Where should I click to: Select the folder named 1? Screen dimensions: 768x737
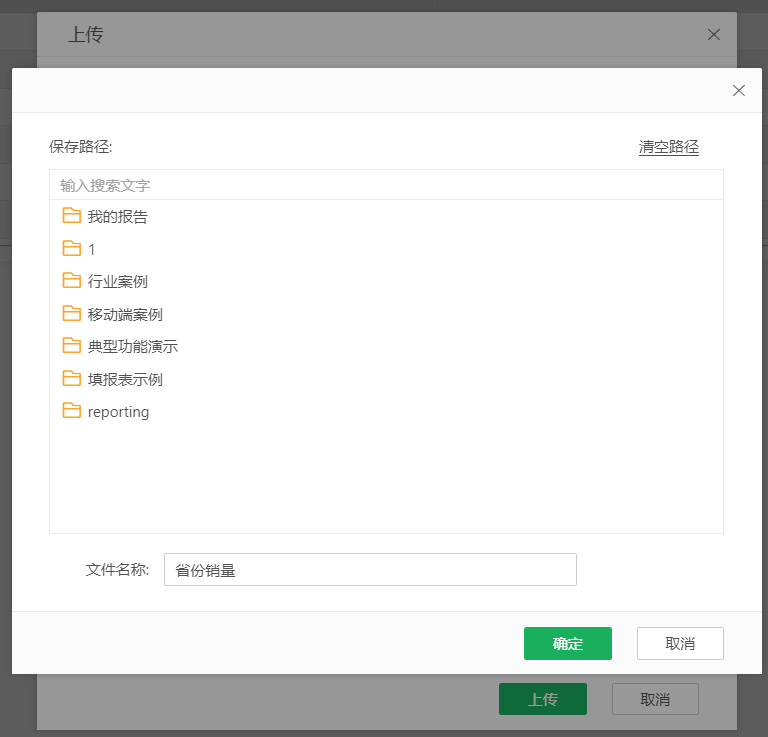pos(92,250)
